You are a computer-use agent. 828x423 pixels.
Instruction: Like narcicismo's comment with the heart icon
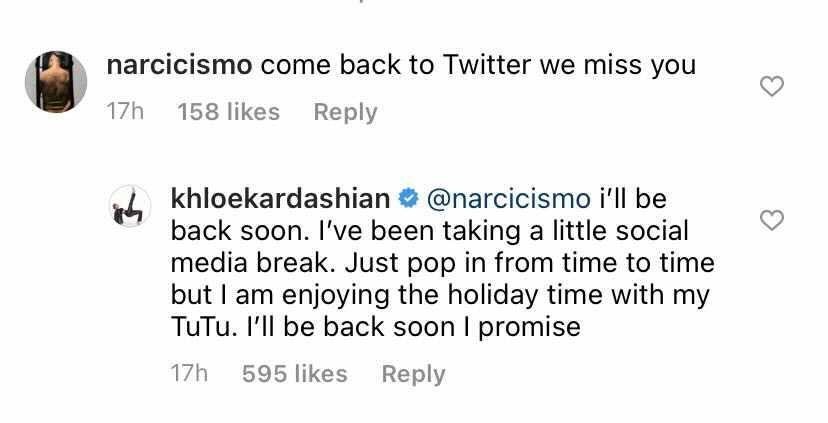771,88
